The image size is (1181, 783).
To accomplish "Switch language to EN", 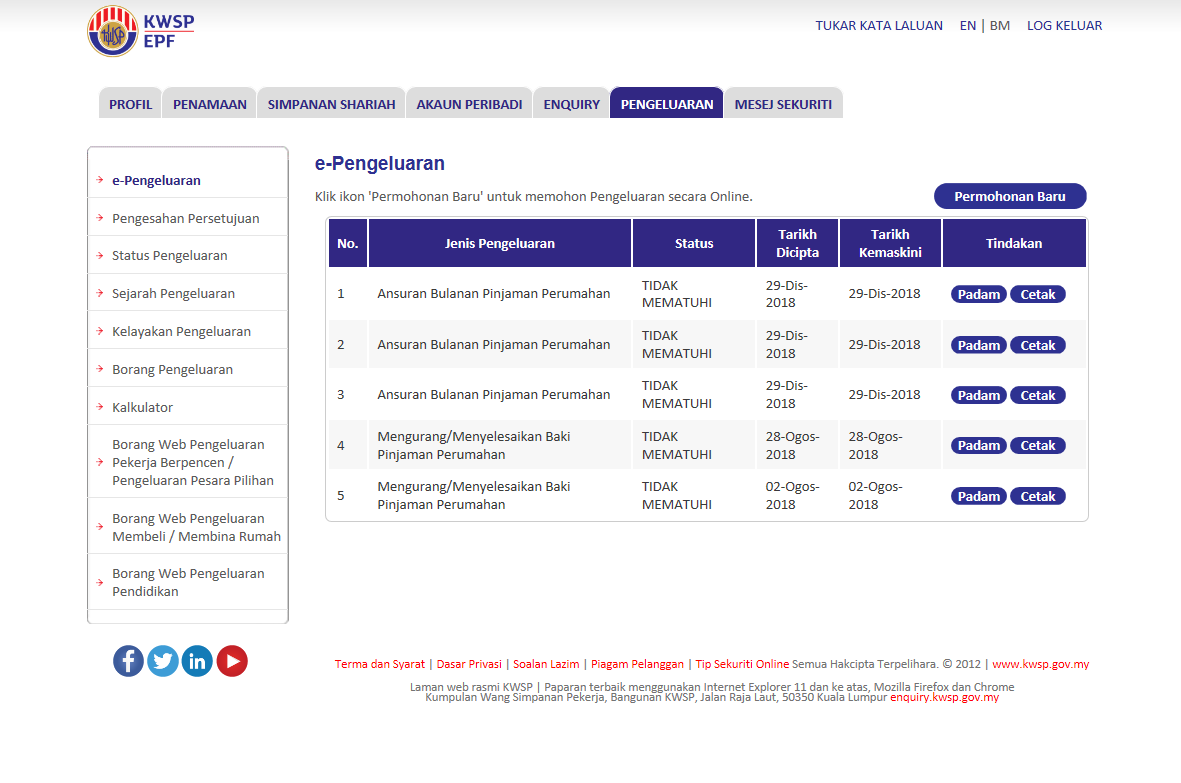I will click(x=967, y=26).
